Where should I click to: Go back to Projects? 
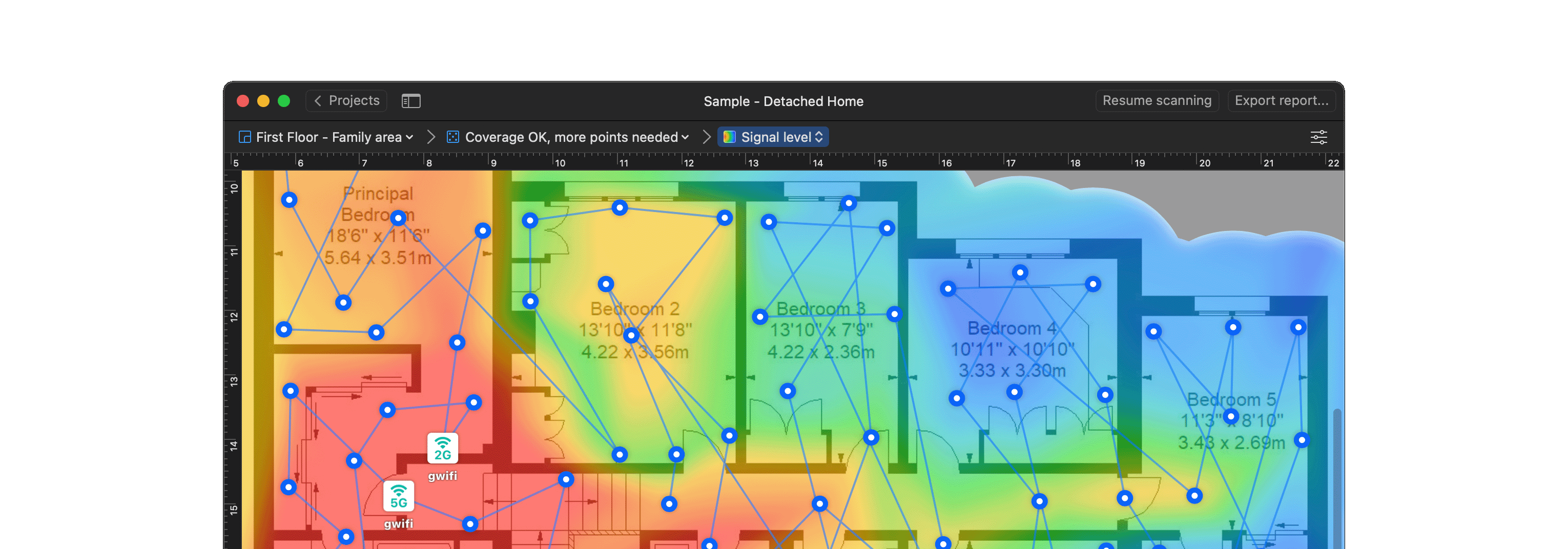click(x=346, y=100)
